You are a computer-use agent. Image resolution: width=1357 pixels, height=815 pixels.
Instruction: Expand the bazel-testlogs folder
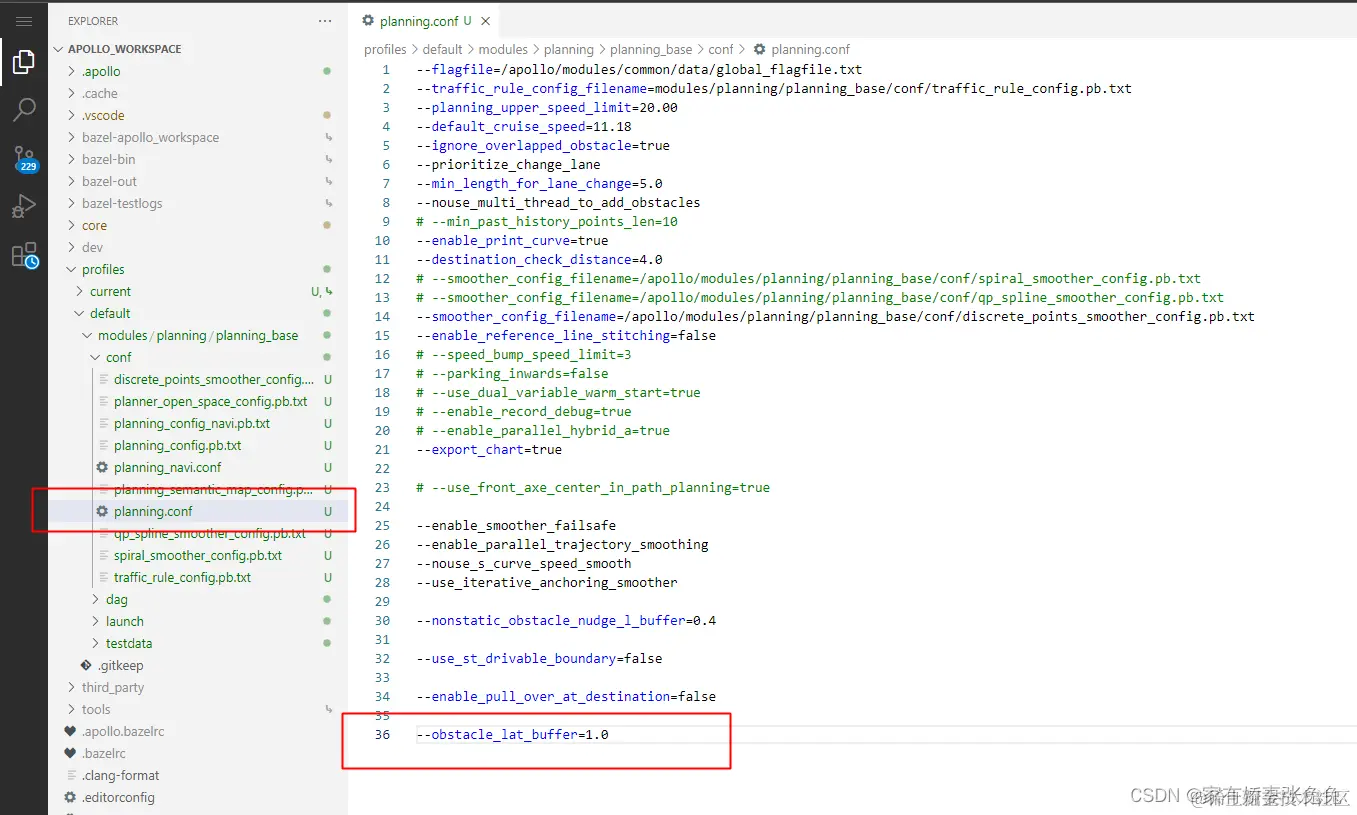coord(122,203)
